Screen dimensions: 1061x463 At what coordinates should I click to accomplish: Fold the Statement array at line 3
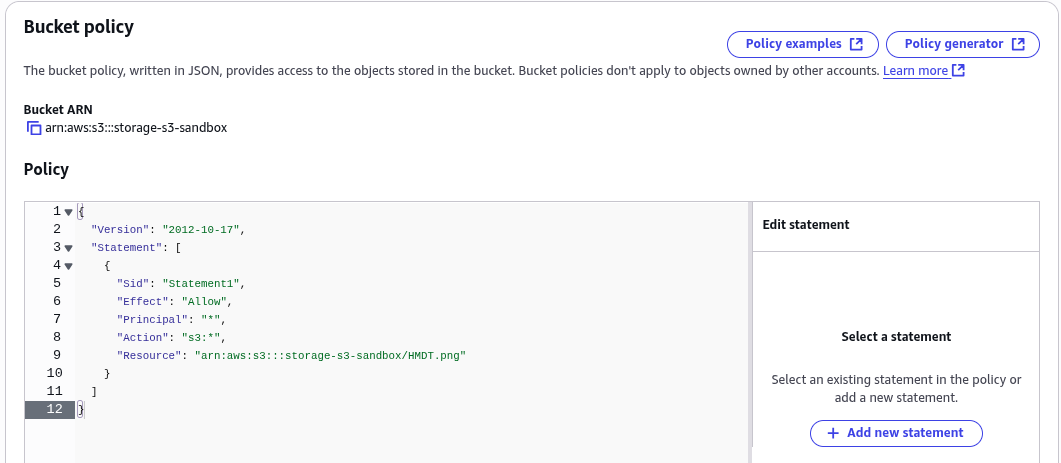pos(68,247)
